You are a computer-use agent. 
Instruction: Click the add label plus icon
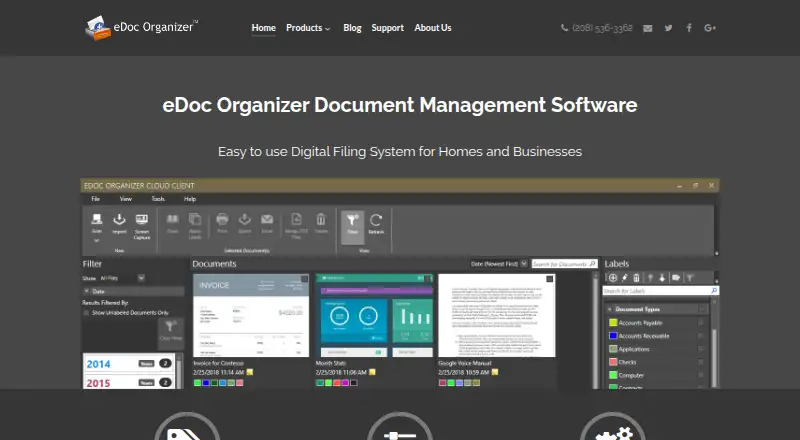coord(613,278)
